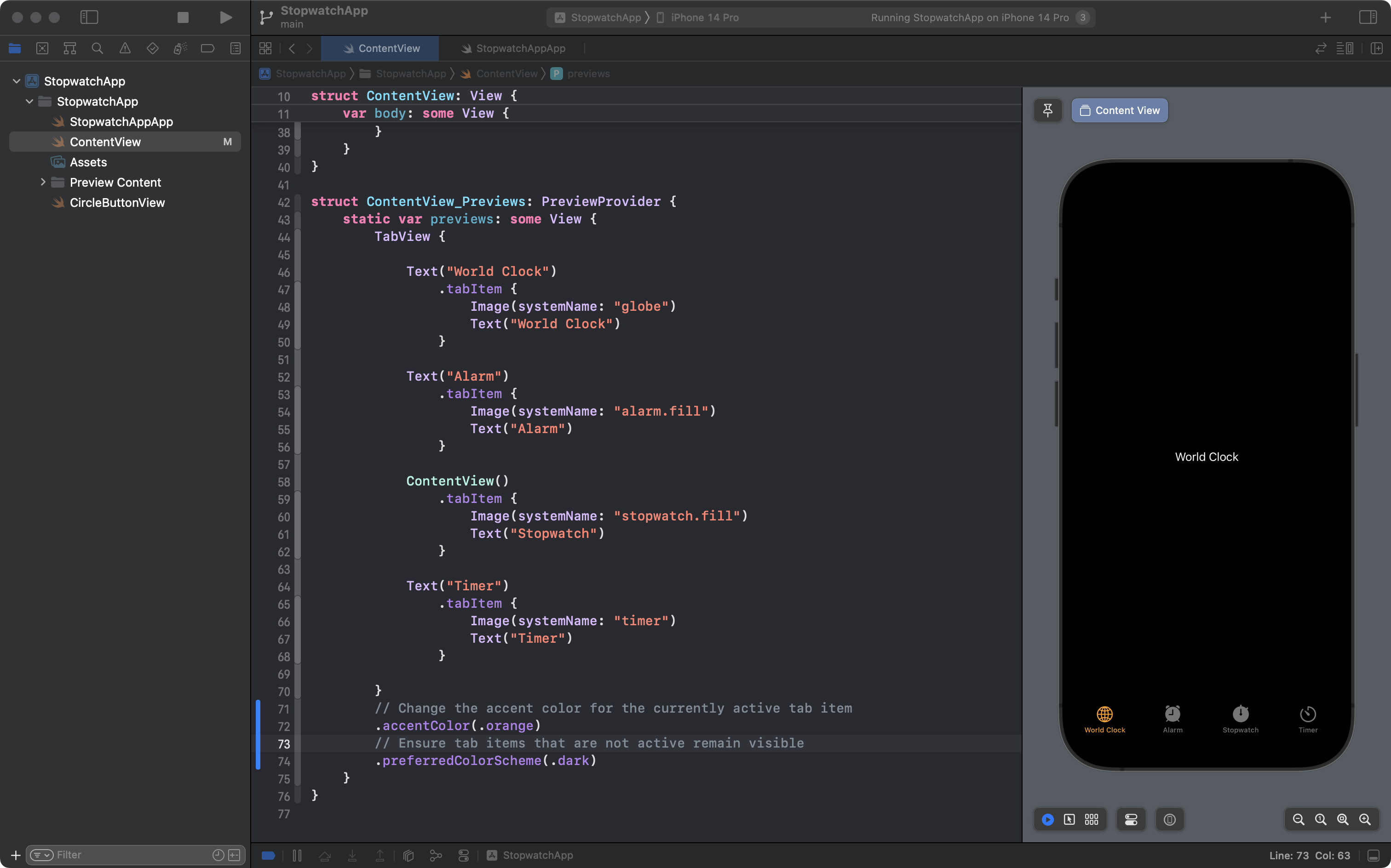This screenshot has height=868, width=1391.
Task: Open the Issue navigator (warning triangle icon)
Action: coord(125,48)
